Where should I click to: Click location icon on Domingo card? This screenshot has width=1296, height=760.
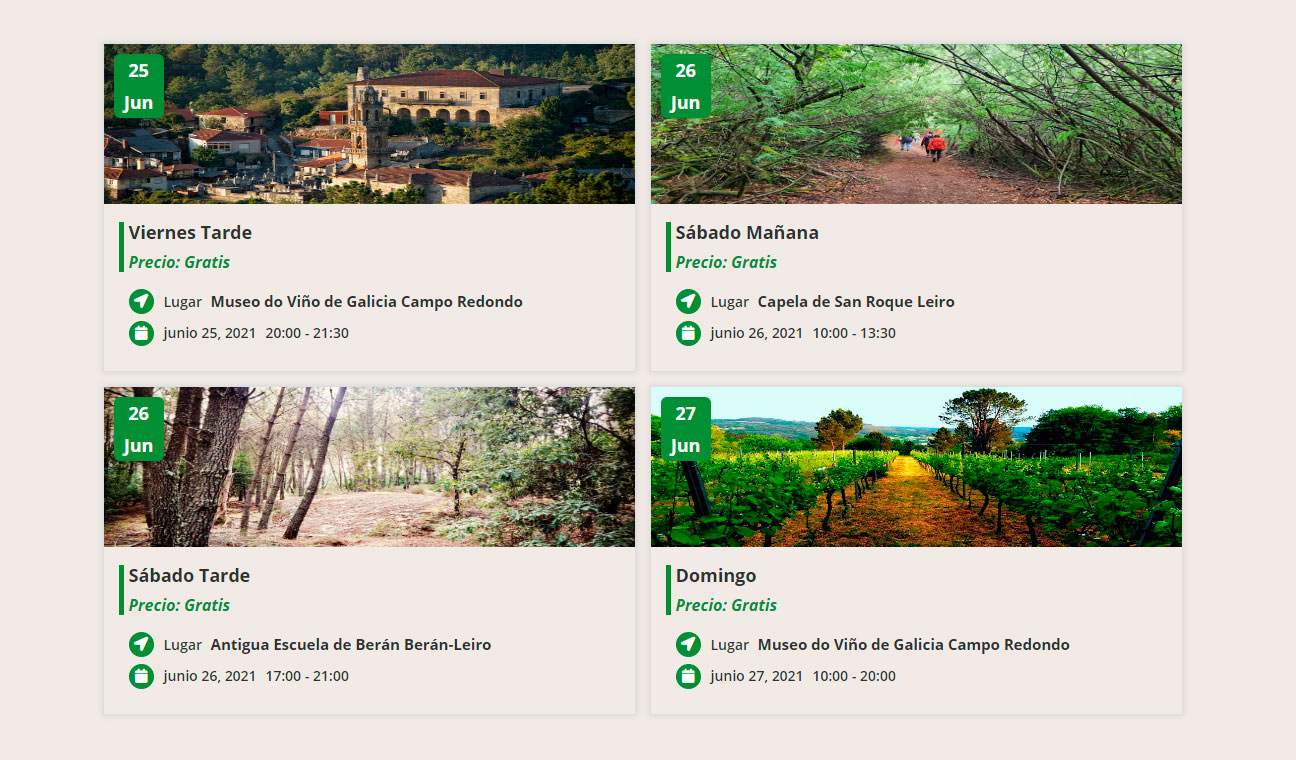(x=688, y=645)
